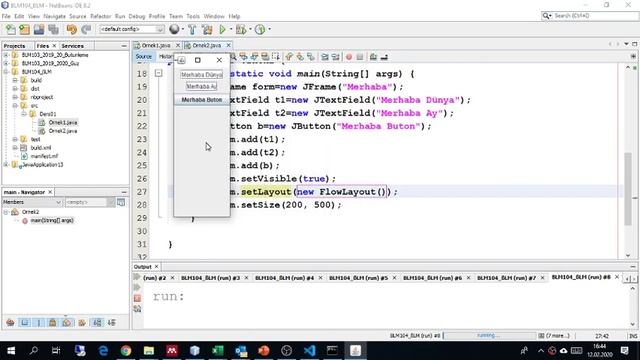This screenshot has height=360, width=640.
Task: Click the Redo arrow icon
Action: coord(86,29)
